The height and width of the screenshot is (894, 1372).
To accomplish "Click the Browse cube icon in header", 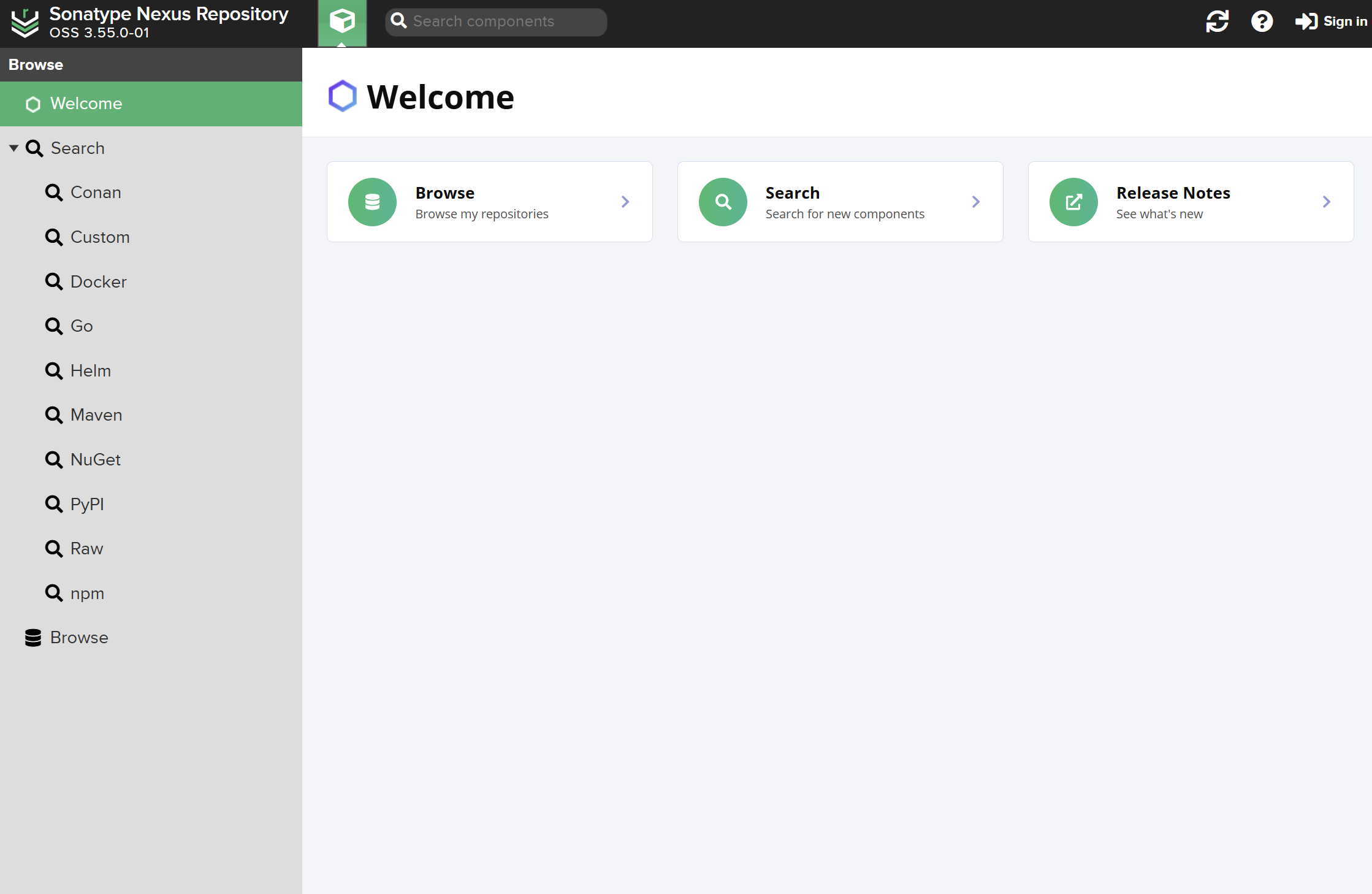I will 342,22.
